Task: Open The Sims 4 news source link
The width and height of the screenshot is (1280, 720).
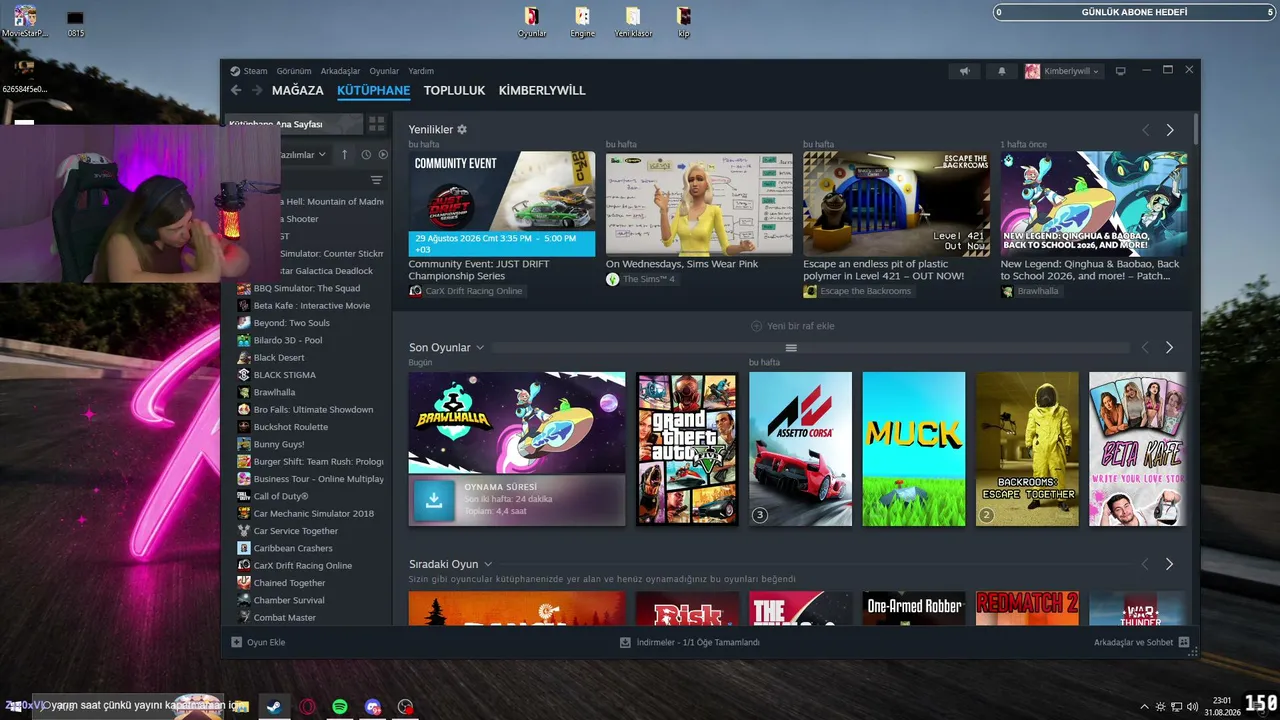Action: pos(643,279)
